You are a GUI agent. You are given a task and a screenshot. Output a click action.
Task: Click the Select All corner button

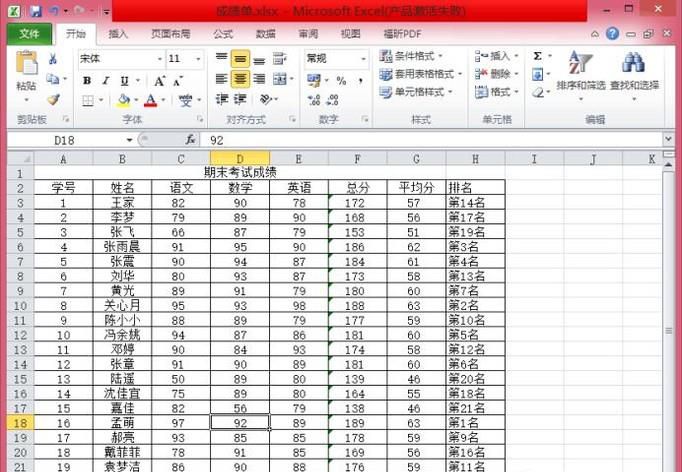(x=20, y=159)
